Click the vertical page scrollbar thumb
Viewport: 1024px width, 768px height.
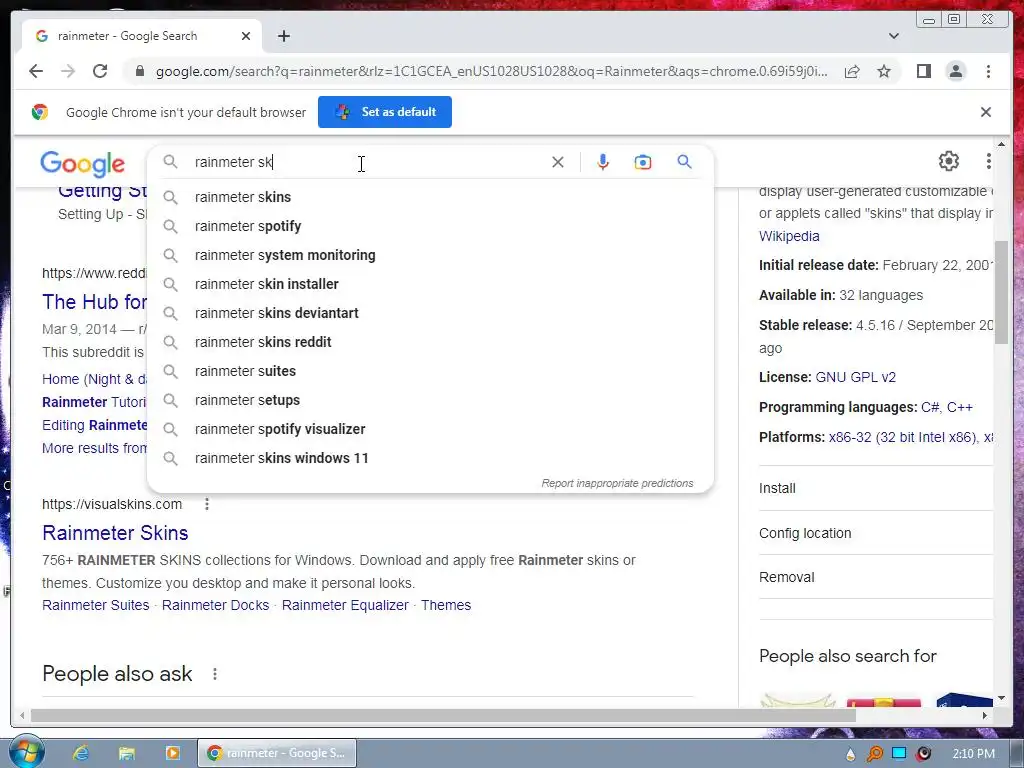pyautogui.click(x=1001, y=292)
